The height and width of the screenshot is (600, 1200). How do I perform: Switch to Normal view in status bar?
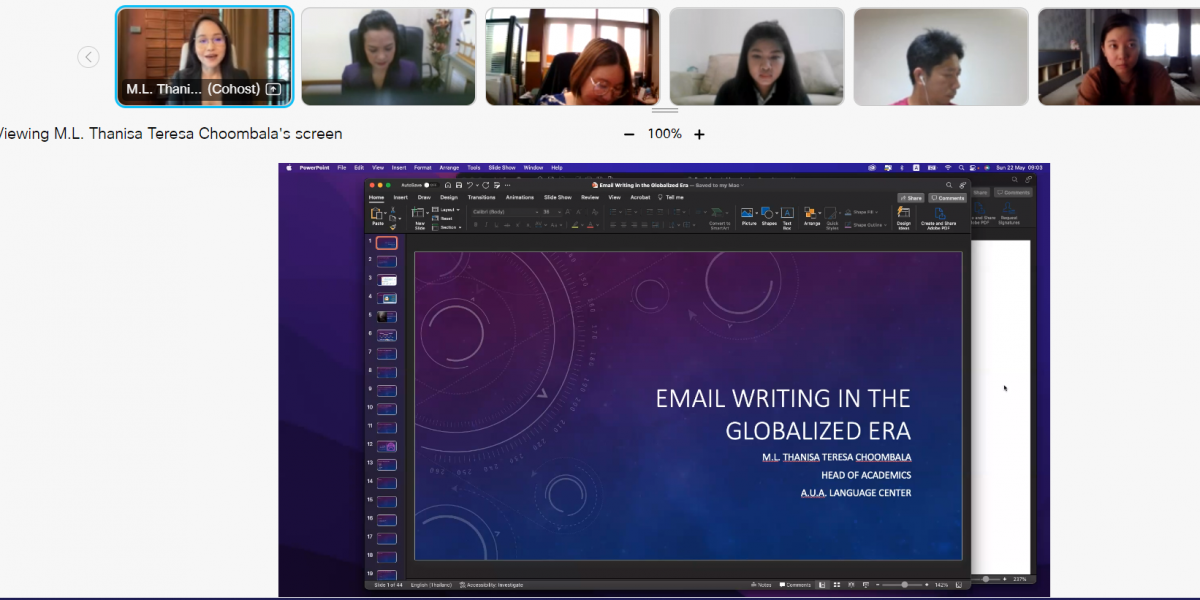(822, 584)
